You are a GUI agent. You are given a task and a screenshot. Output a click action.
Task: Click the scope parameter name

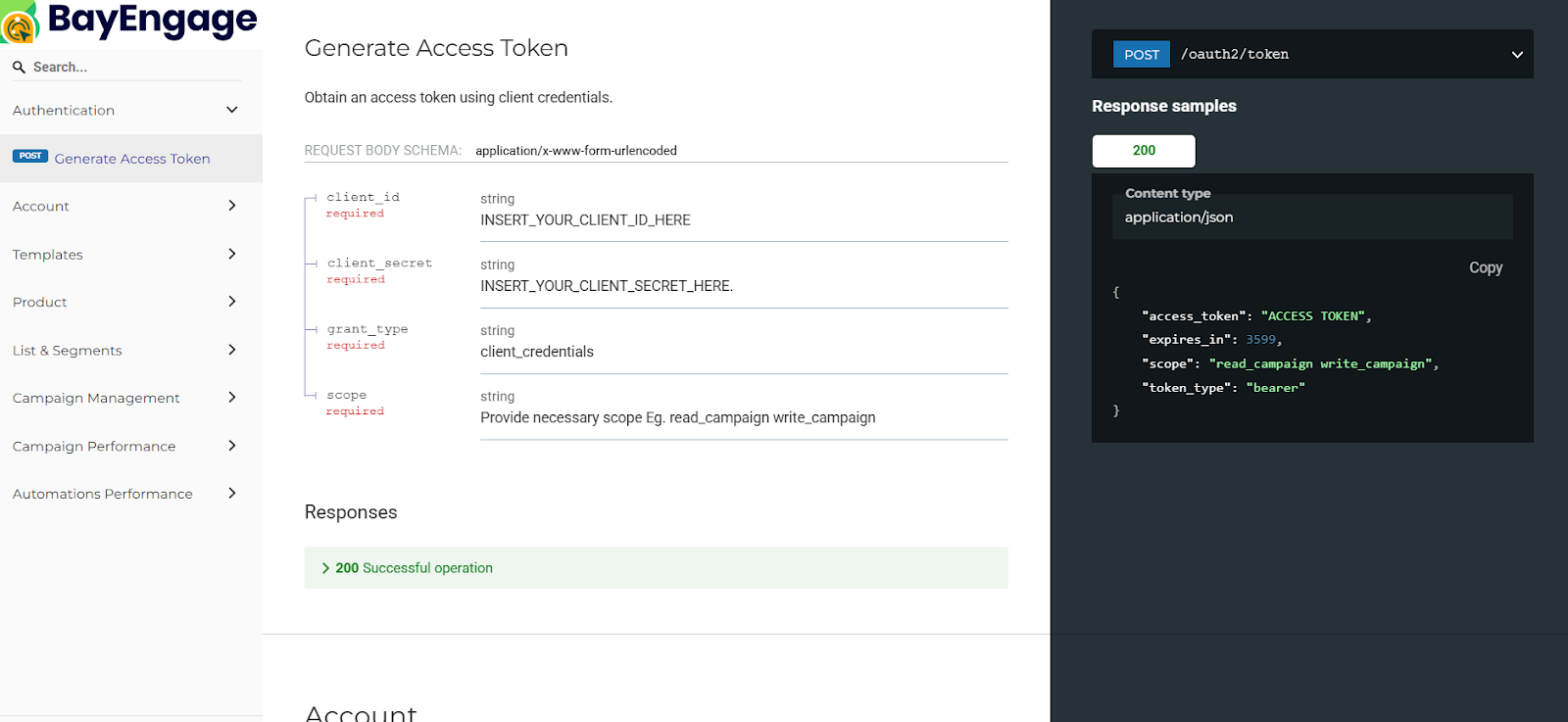347,395
